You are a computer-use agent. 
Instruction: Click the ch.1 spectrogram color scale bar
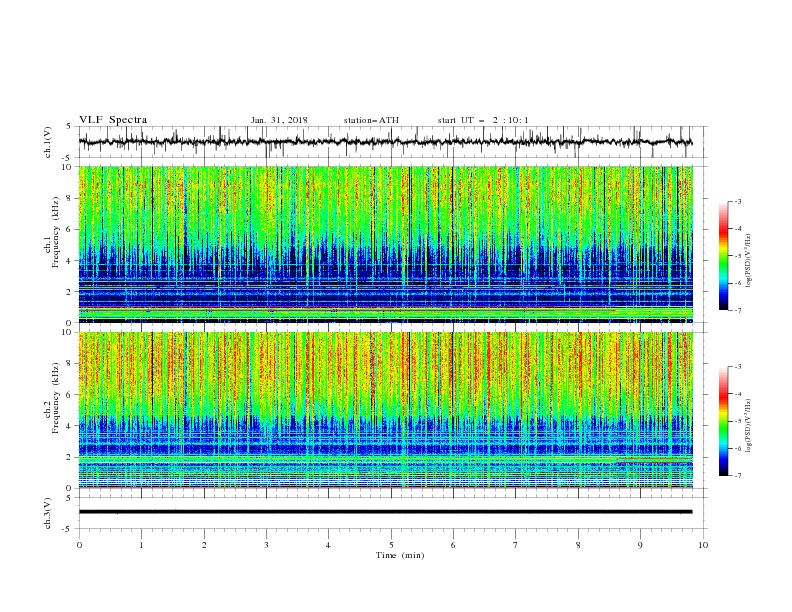click(724, 256)
